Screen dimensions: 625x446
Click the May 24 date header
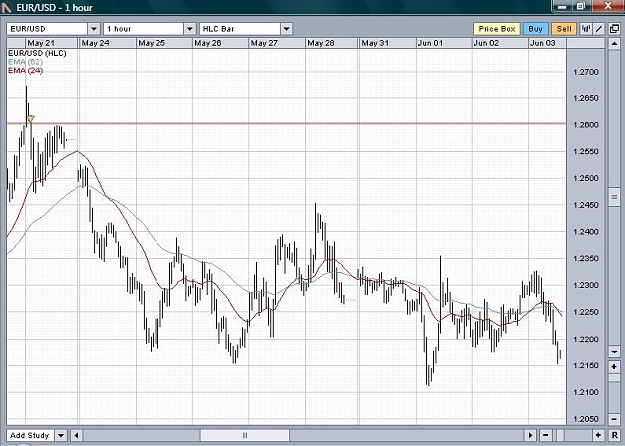coord(107,43)
